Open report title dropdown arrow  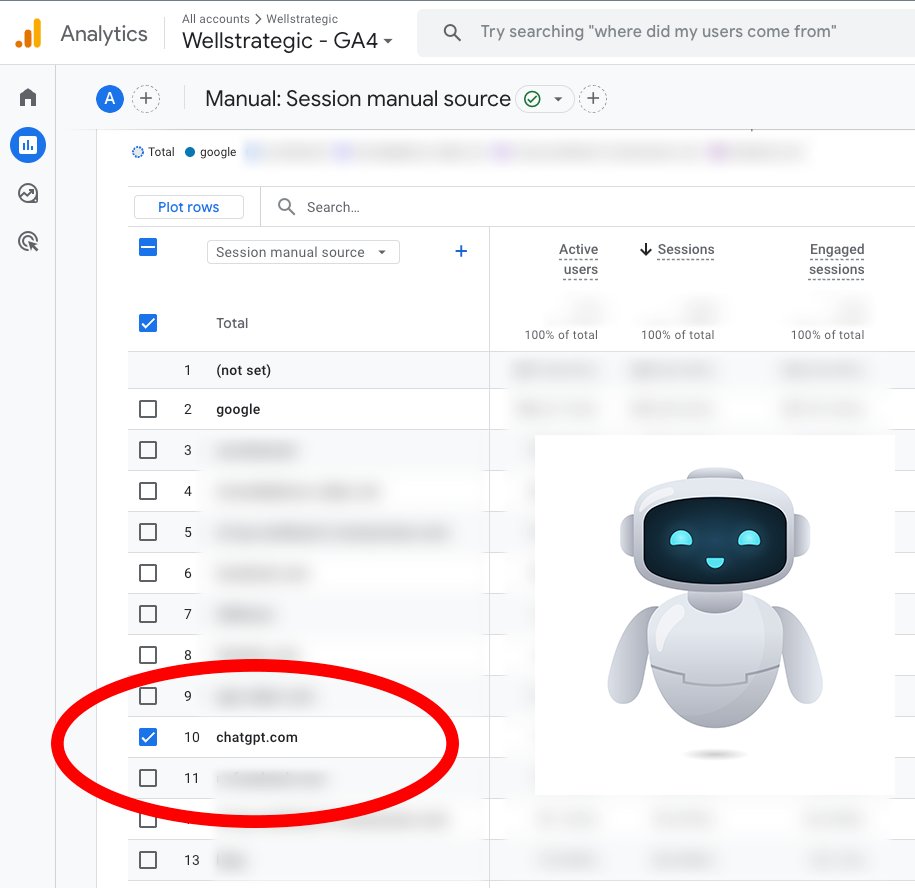(x=558, y=99)
